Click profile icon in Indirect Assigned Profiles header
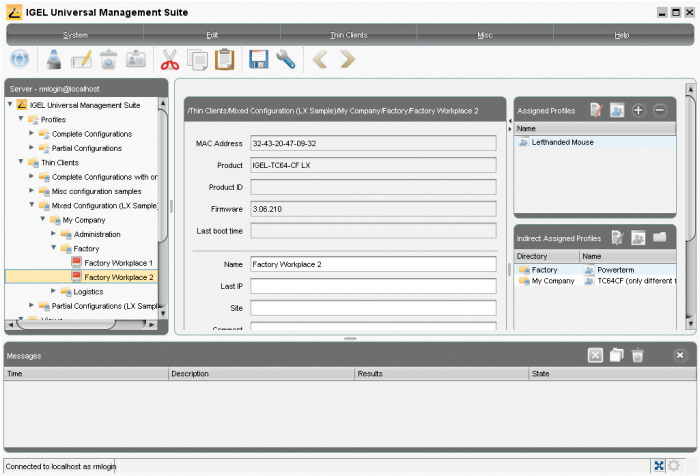This screenshot has width=700, height=476. (x=638, y=238)
